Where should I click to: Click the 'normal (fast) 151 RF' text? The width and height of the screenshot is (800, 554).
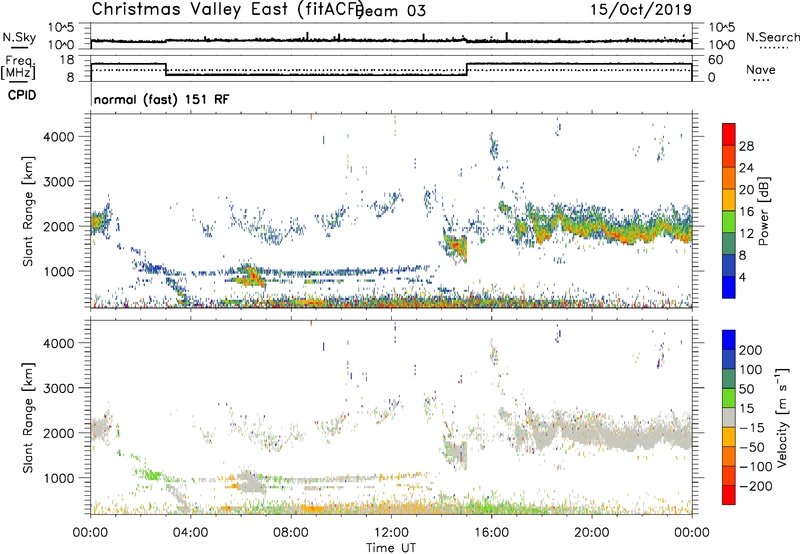(x=161, y=99)
